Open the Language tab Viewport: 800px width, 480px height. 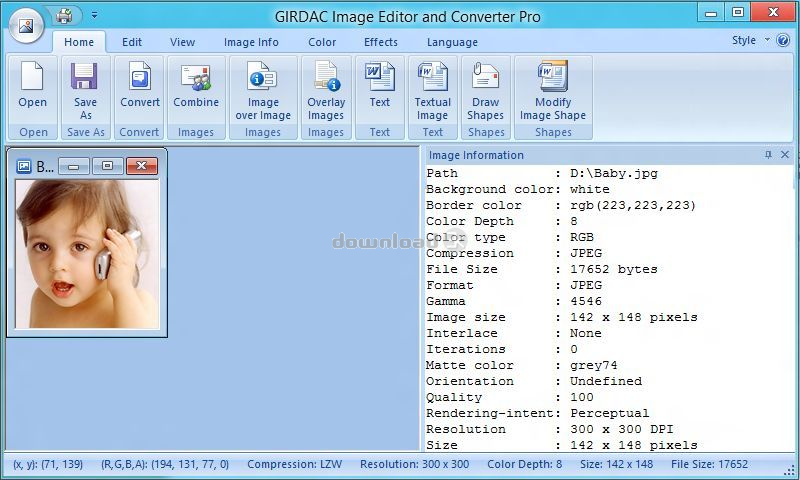coord(452,42)
